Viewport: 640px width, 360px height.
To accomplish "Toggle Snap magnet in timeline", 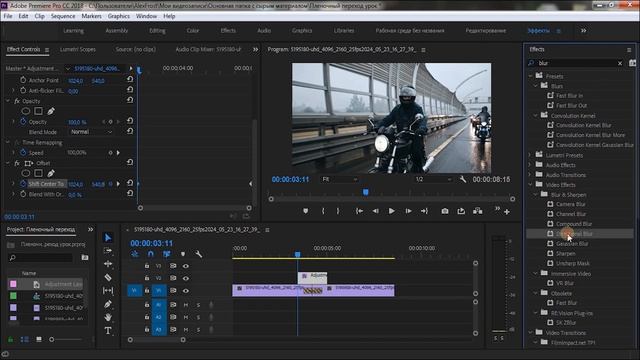I will pyautogui.click(x=151, y=254).
